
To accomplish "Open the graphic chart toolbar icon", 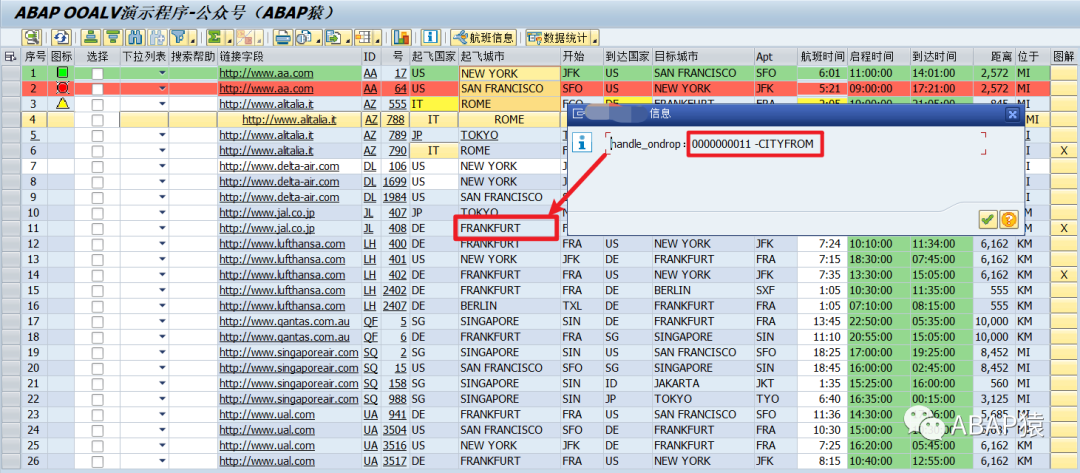I will tap(402, 37).
